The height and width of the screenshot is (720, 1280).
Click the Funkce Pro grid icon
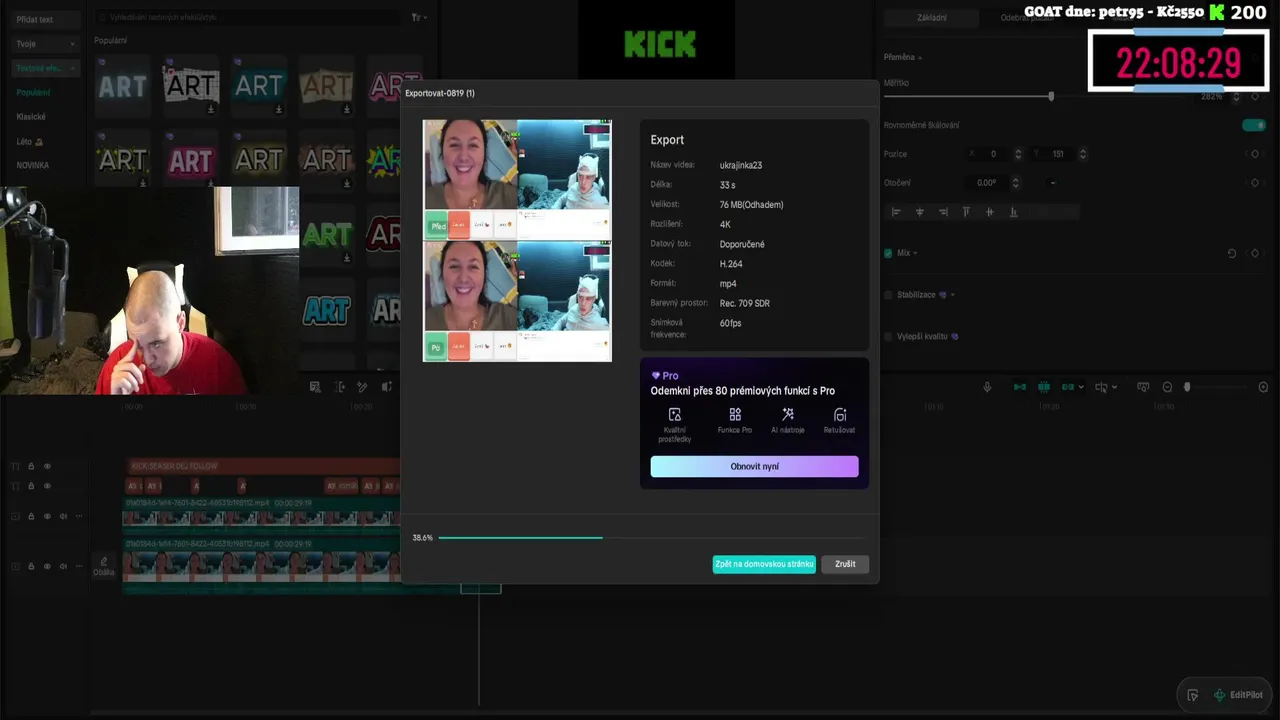click(x=735, y=414)
